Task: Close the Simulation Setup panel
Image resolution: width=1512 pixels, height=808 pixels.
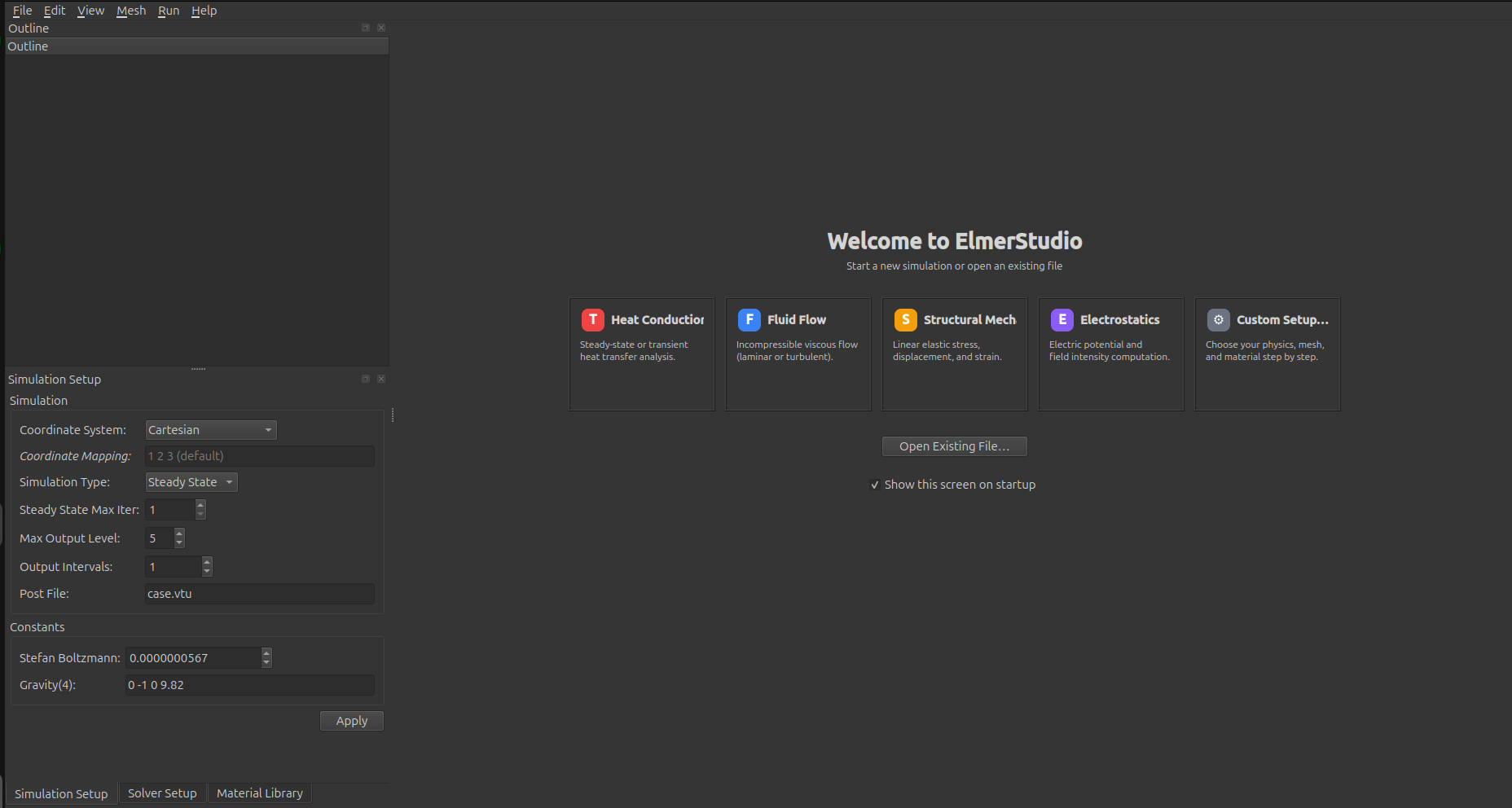Action: 381,379
